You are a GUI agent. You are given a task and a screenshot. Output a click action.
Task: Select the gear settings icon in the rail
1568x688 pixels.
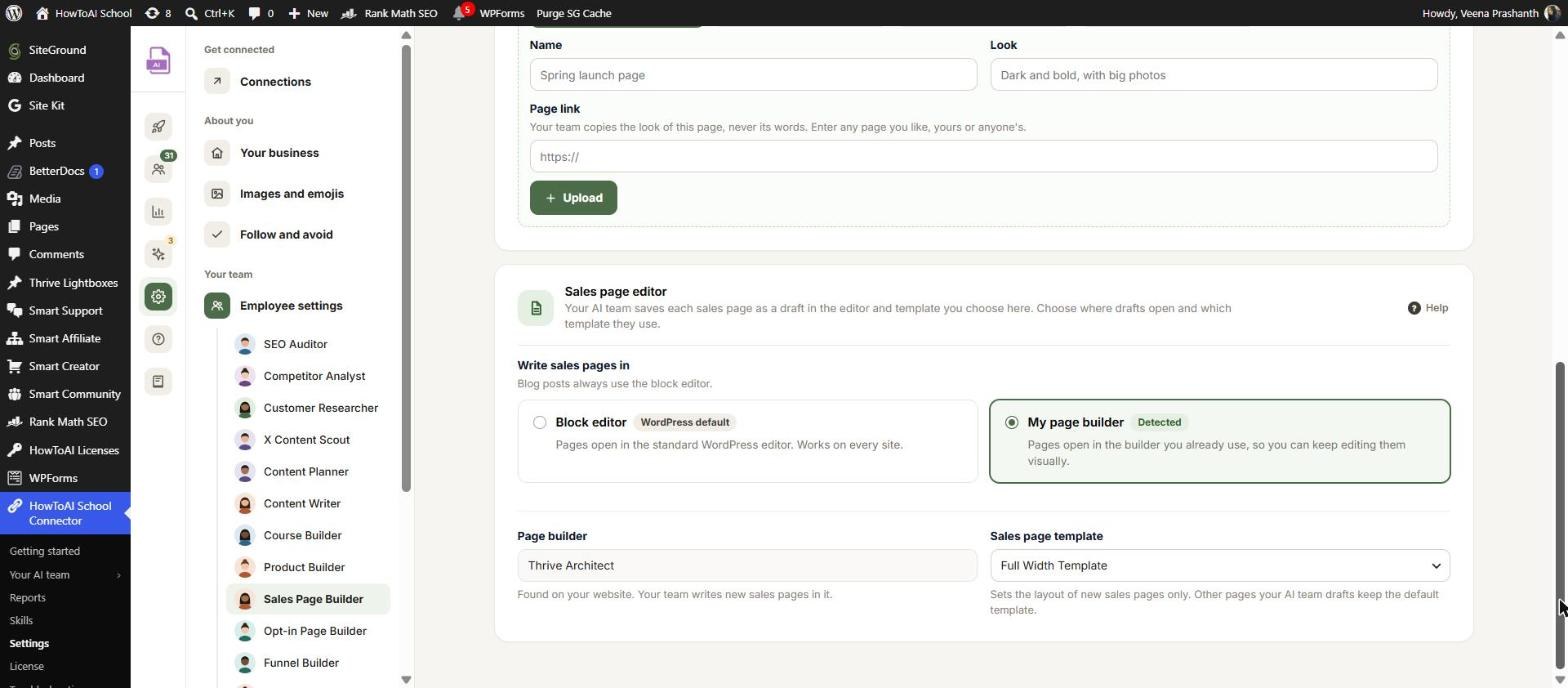tap(158, 296)
